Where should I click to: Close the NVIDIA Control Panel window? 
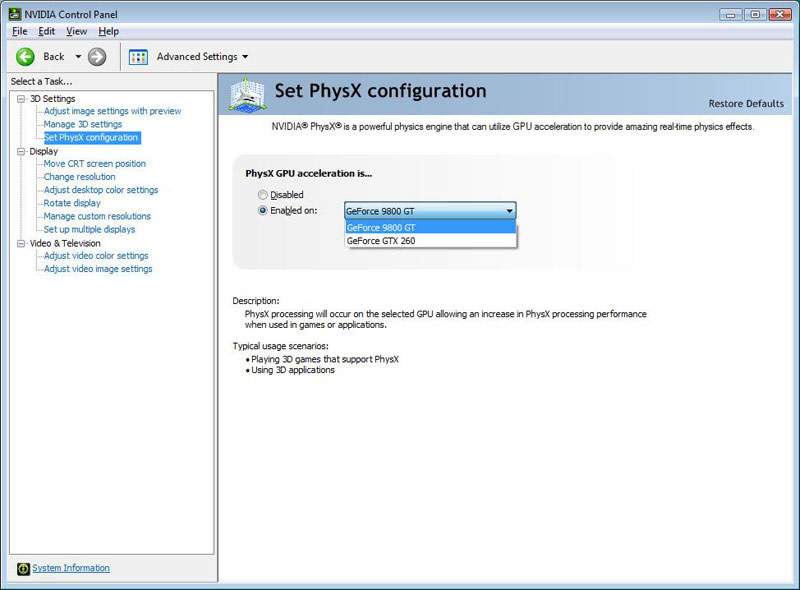pos(780,14)
